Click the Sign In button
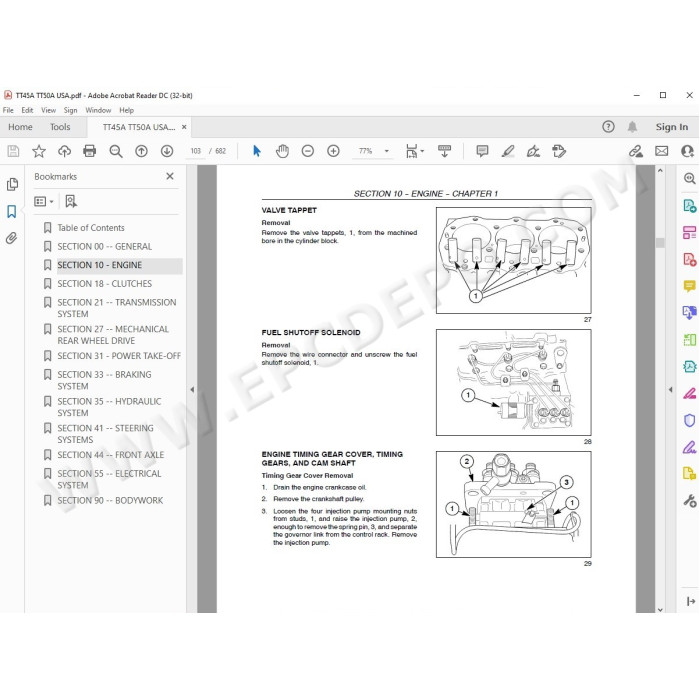 click(671, 127)
